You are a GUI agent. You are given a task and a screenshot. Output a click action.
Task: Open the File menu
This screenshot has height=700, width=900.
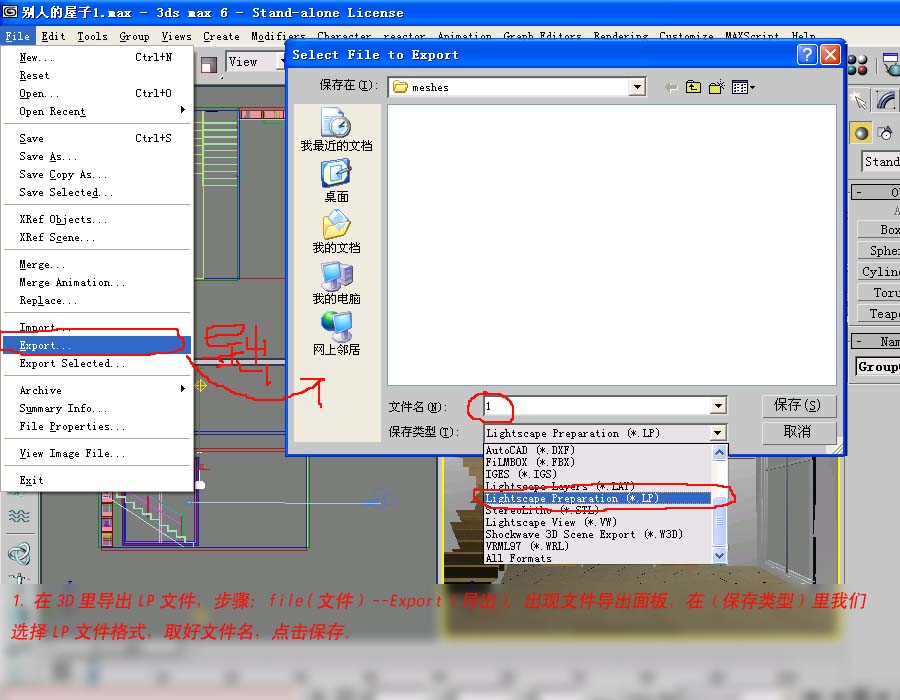17,36
